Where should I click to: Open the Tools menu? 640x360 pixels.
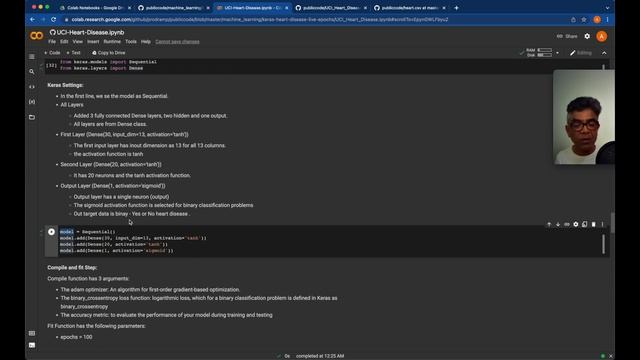click(131, 42)
